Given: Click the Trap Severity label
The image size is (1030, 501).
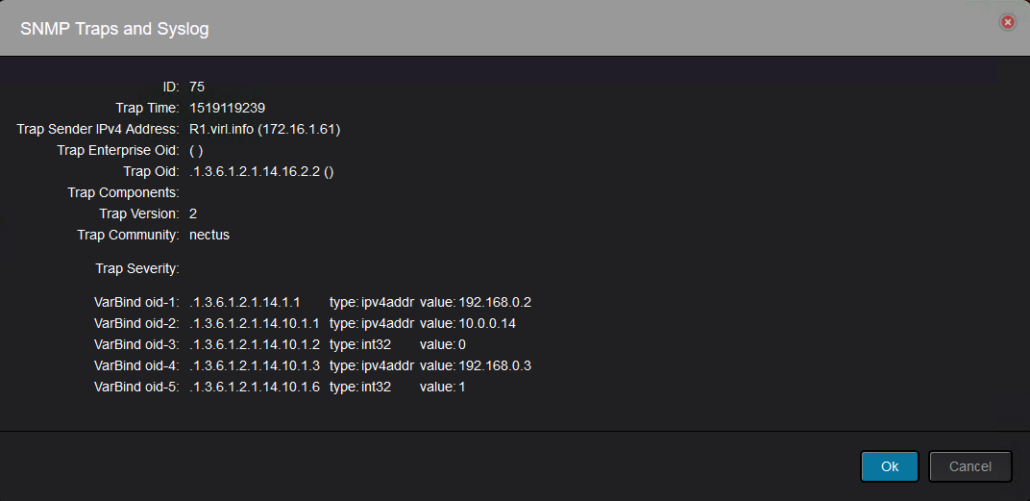Looking at the screenshot, I should pyautogui.click(x=136, y=269).
